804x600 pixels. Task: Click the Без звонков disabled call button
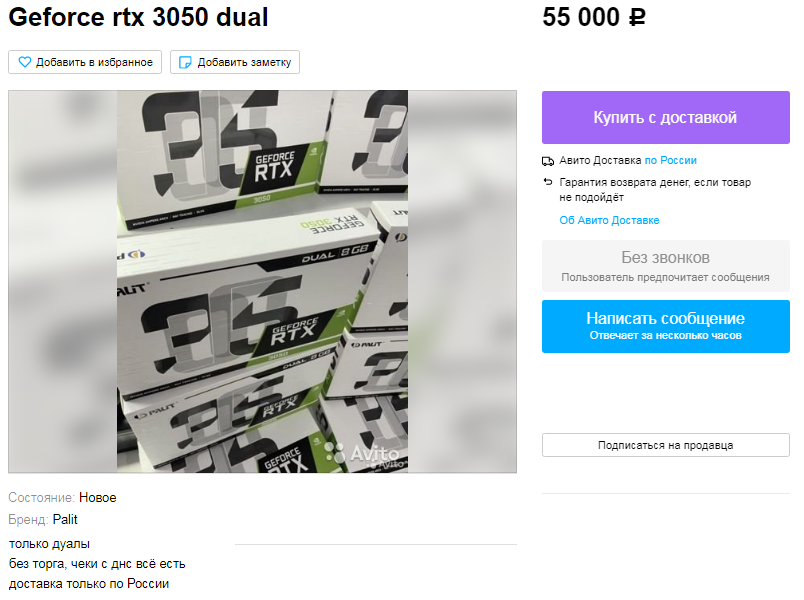coord(666,266)
